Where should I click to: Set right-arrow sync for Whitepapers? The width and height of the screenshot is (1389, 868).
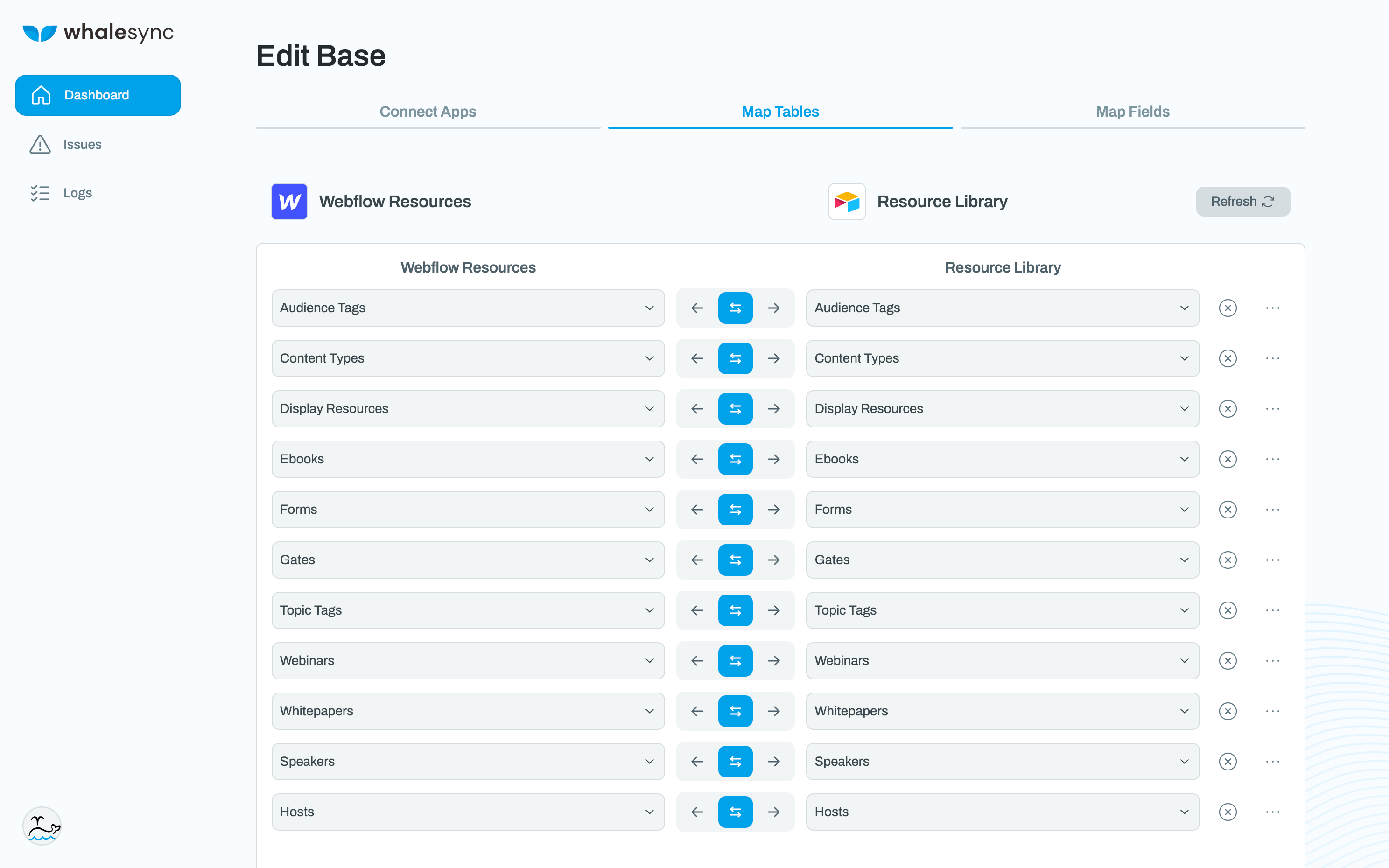pyautogui.click(x=774, y=711)
